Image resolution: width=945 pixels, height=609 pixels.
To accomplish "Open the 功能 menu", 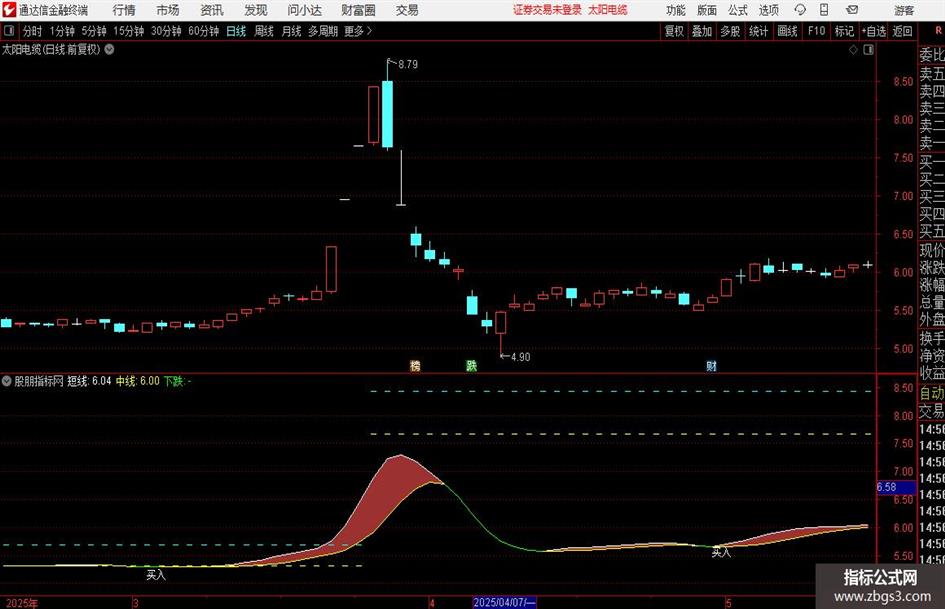I will tap(676, 10).
